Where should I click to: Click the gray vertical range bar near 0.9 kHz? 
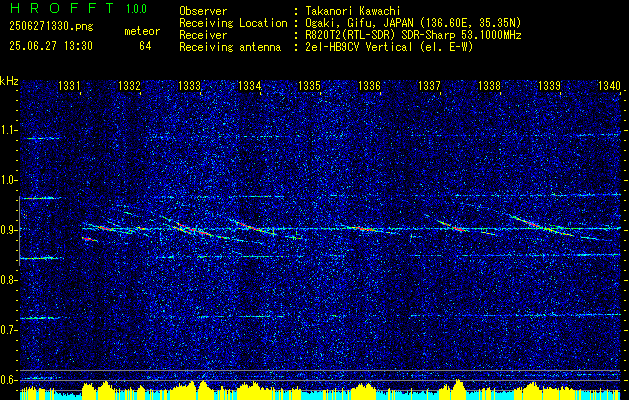click(x=20, y=231)
